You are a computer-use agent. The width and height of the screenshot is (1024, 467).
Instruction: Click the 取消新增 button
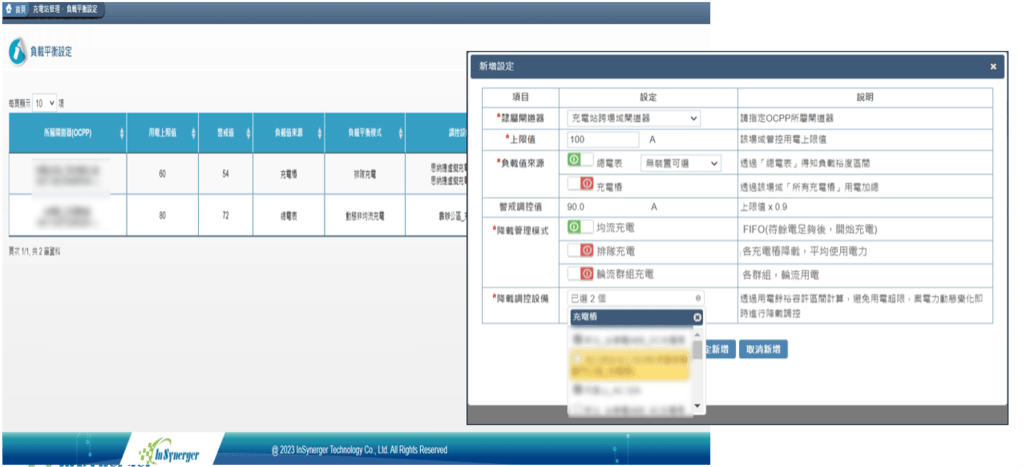click(763, 349)
